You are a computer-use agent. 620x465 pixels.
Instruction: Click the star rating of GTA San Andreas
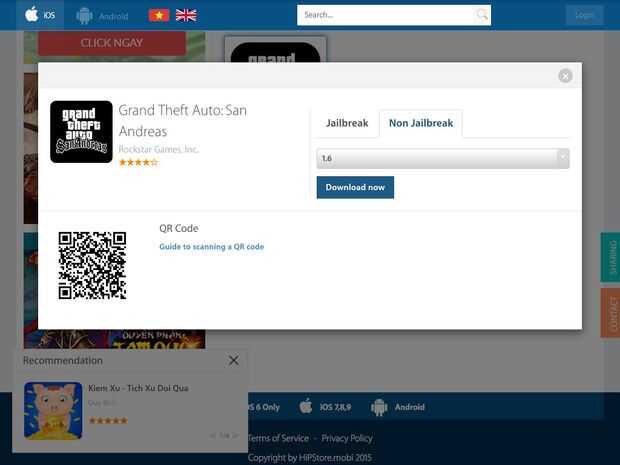click(138, 162)
